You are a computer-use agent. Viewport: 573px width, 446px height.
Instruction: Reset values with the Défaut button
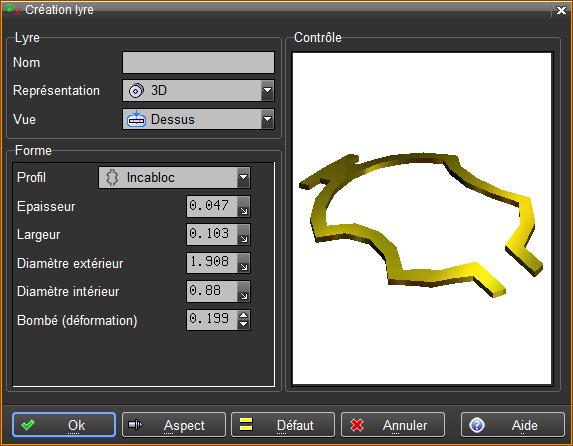[x=283, y=425]
